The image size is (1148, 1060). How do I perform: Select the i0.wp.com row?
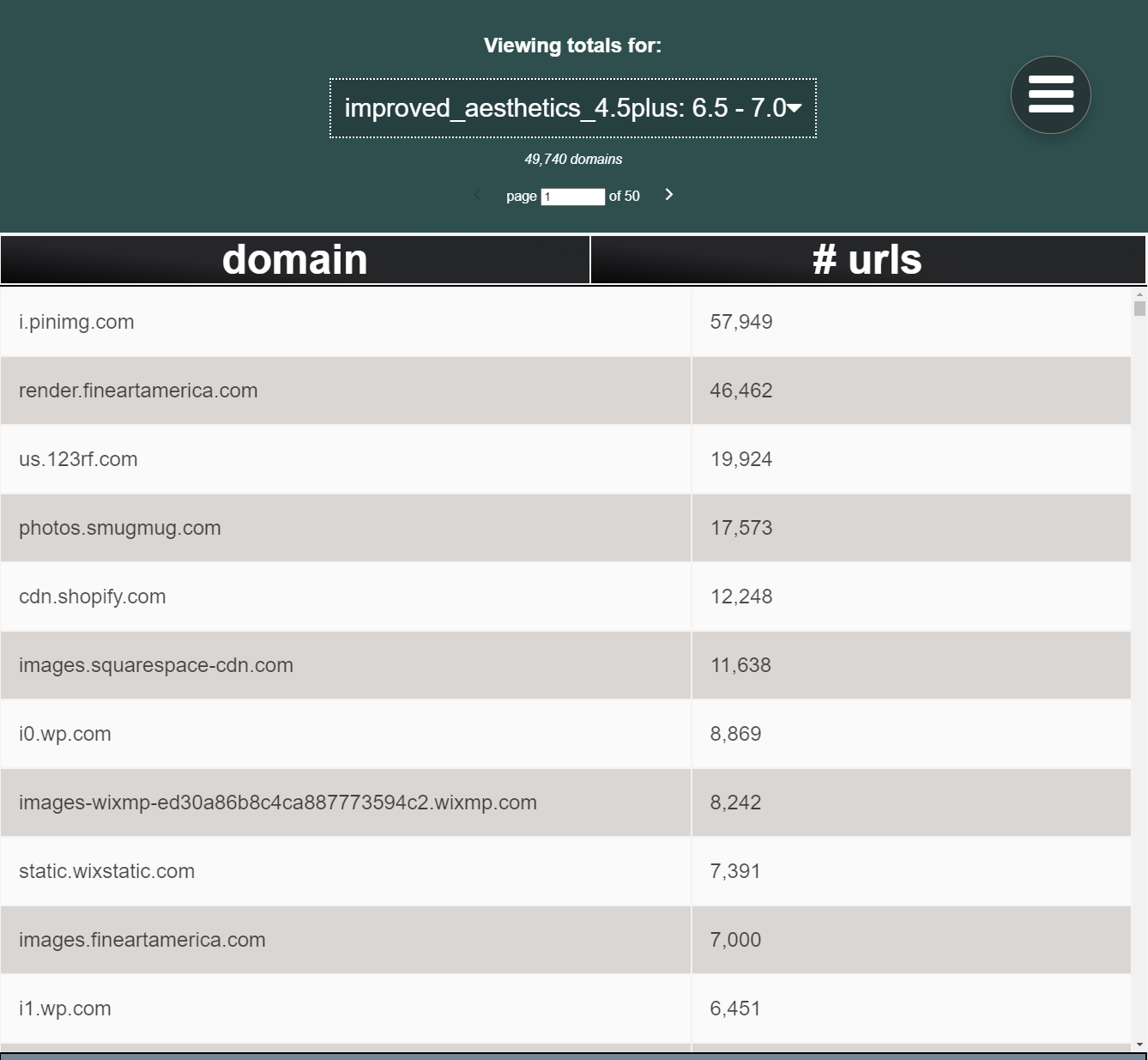pos(565,734)
